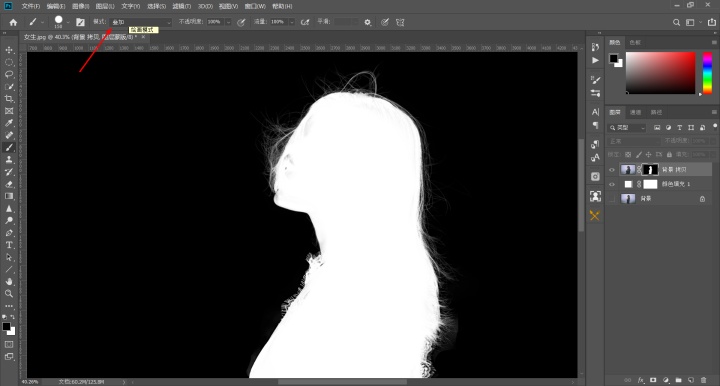Open symmetry paint butterfly options
This screenshot has height=386, width=720.
pyautogui.click(x=400, y=22)
